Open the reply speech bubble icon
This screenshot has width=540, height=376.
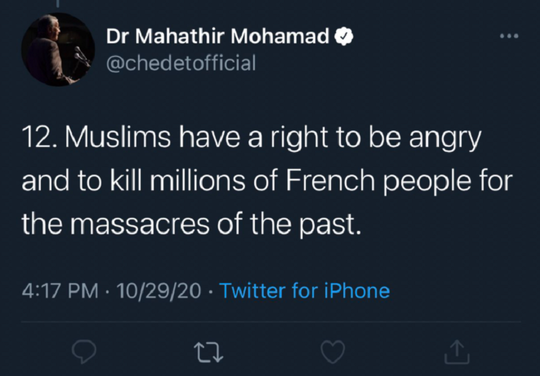[x=84, y=352]
